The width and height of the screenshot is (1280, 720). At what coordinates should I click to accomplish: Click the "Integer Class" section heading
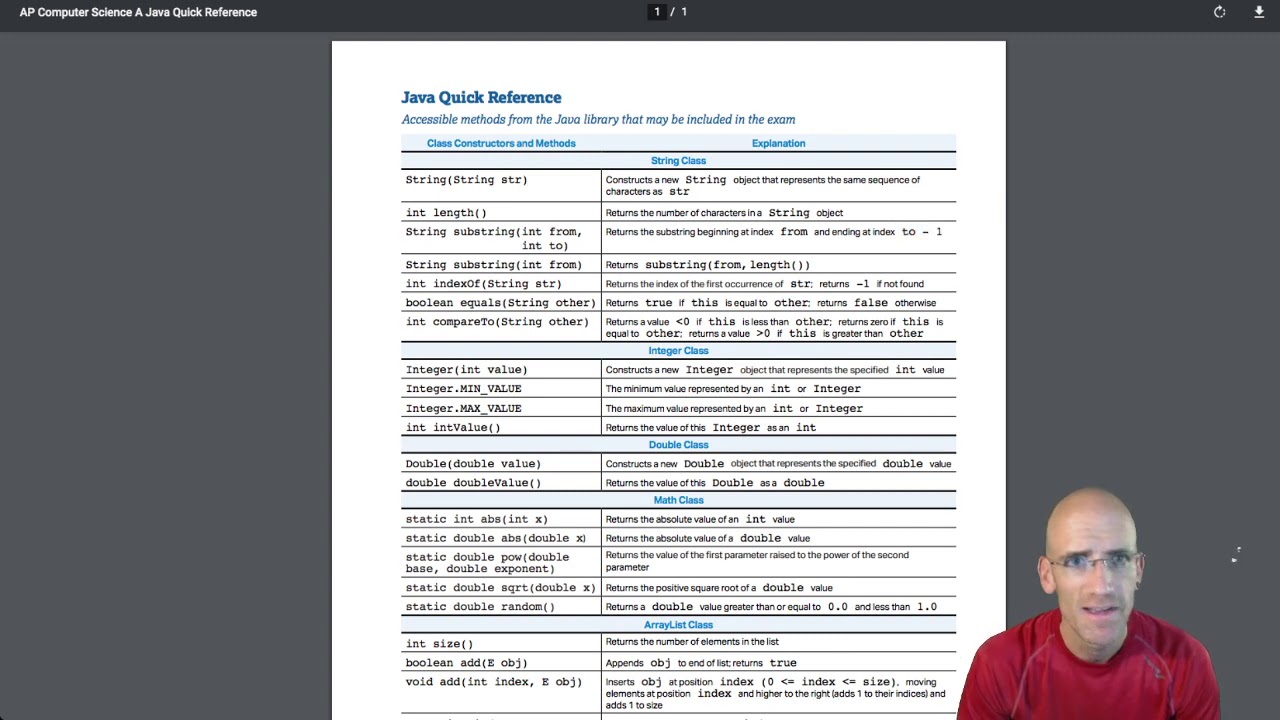tap(678, 350)
